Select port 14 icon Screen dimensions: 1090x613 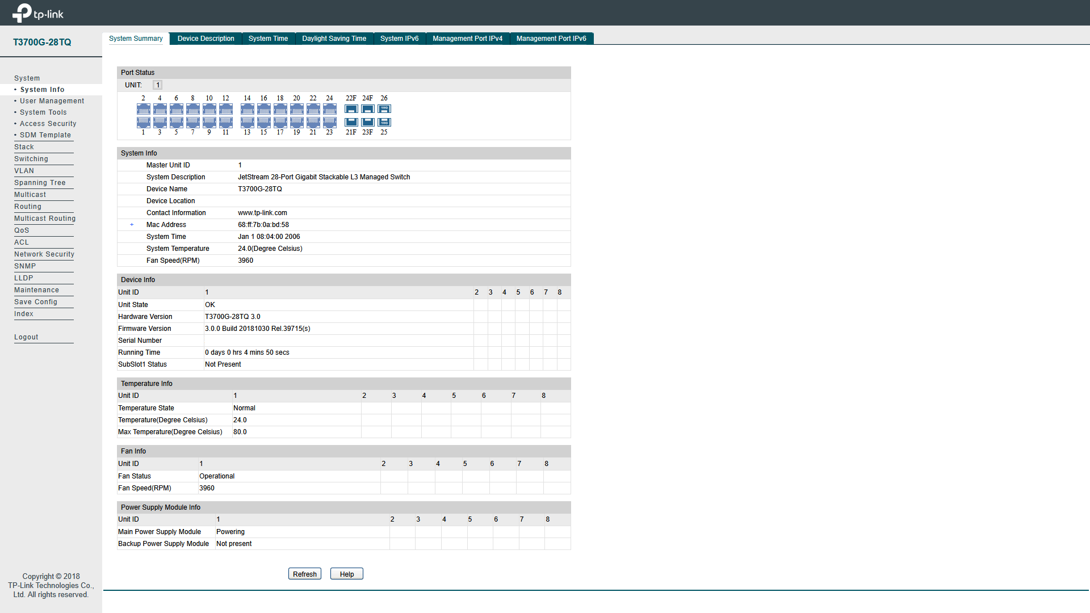pos(247,109)
